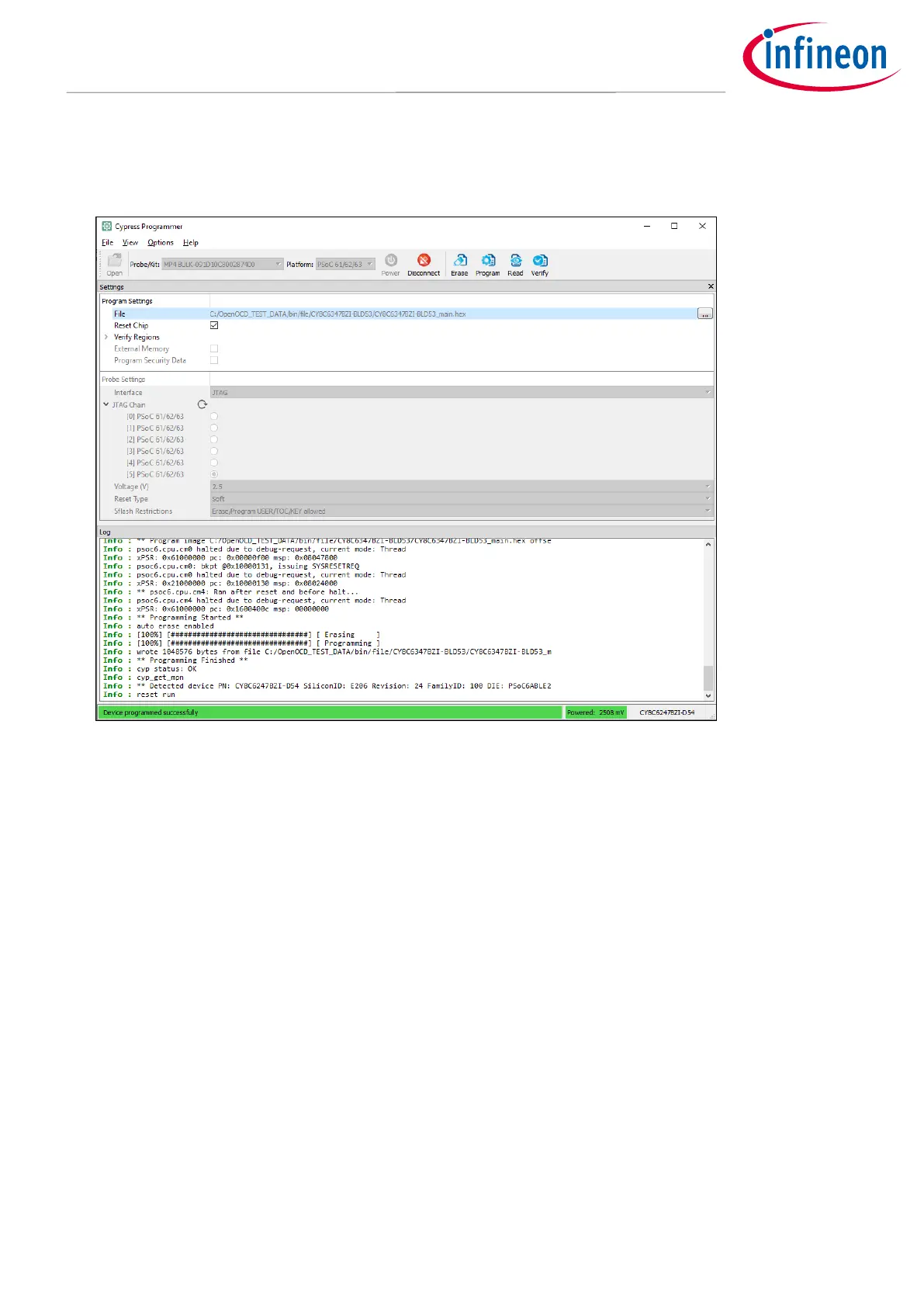Open the View menu
This screenshot has width=924, height=1307.
[x=130, y=243]
